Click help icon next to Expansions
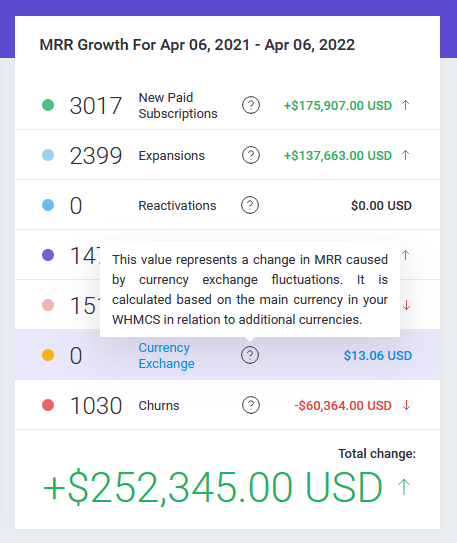 click(251, 155)
